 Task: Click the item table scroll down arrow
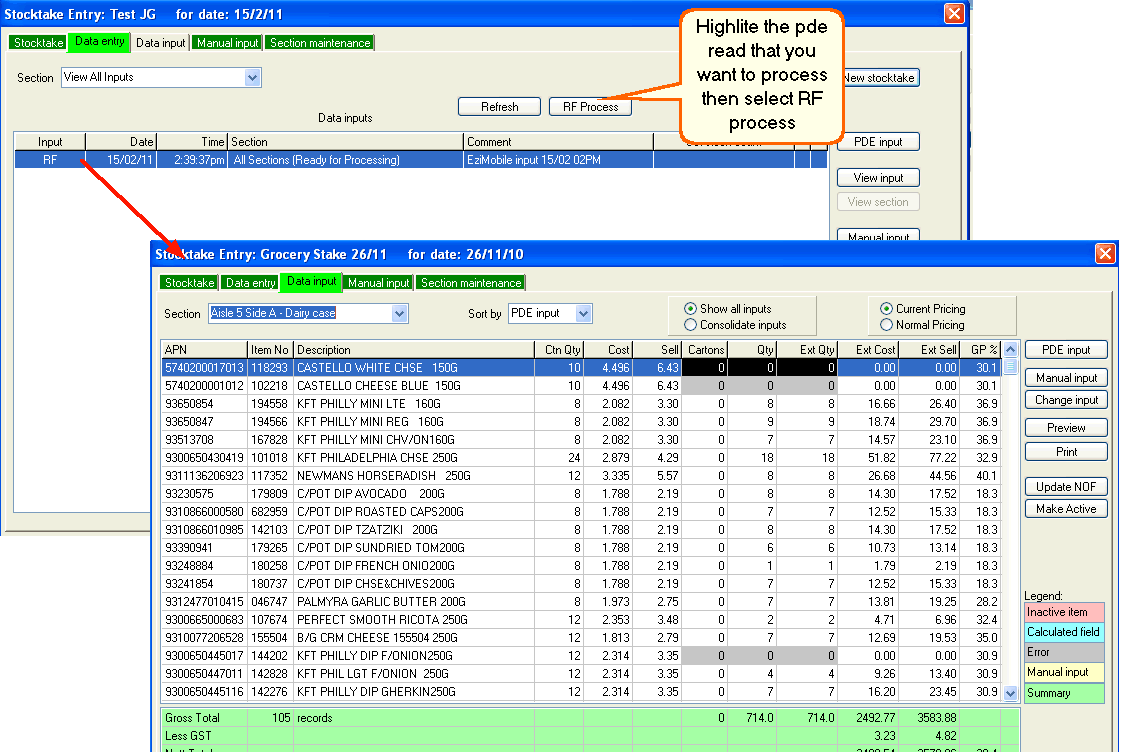pos(1010,693)
